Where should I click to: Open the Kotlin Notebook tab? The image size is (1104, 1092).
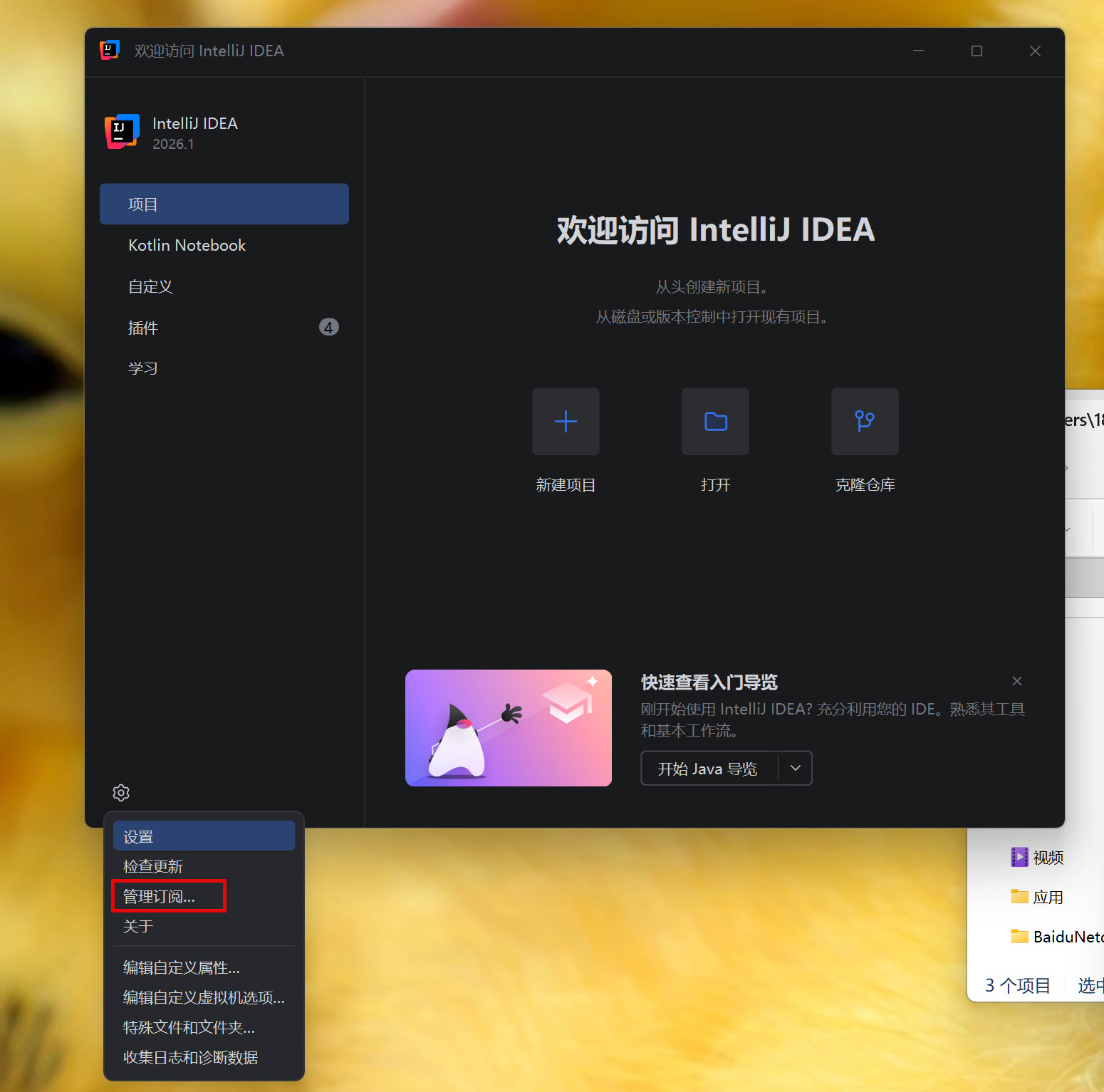tap(187, 245)
